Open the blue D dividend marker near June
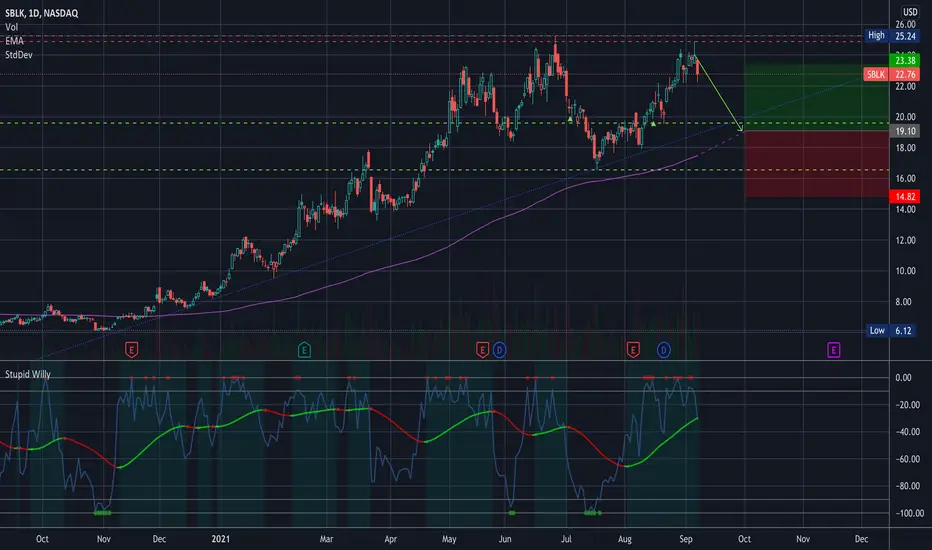The width and height of the screenshot is (932, 550). point(499,350)
